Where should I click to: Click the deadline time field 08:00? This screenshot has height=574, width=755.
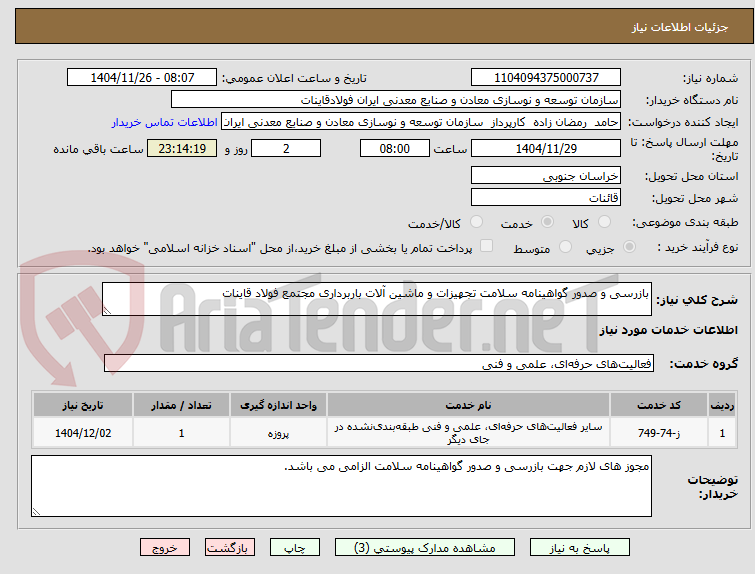395,148
